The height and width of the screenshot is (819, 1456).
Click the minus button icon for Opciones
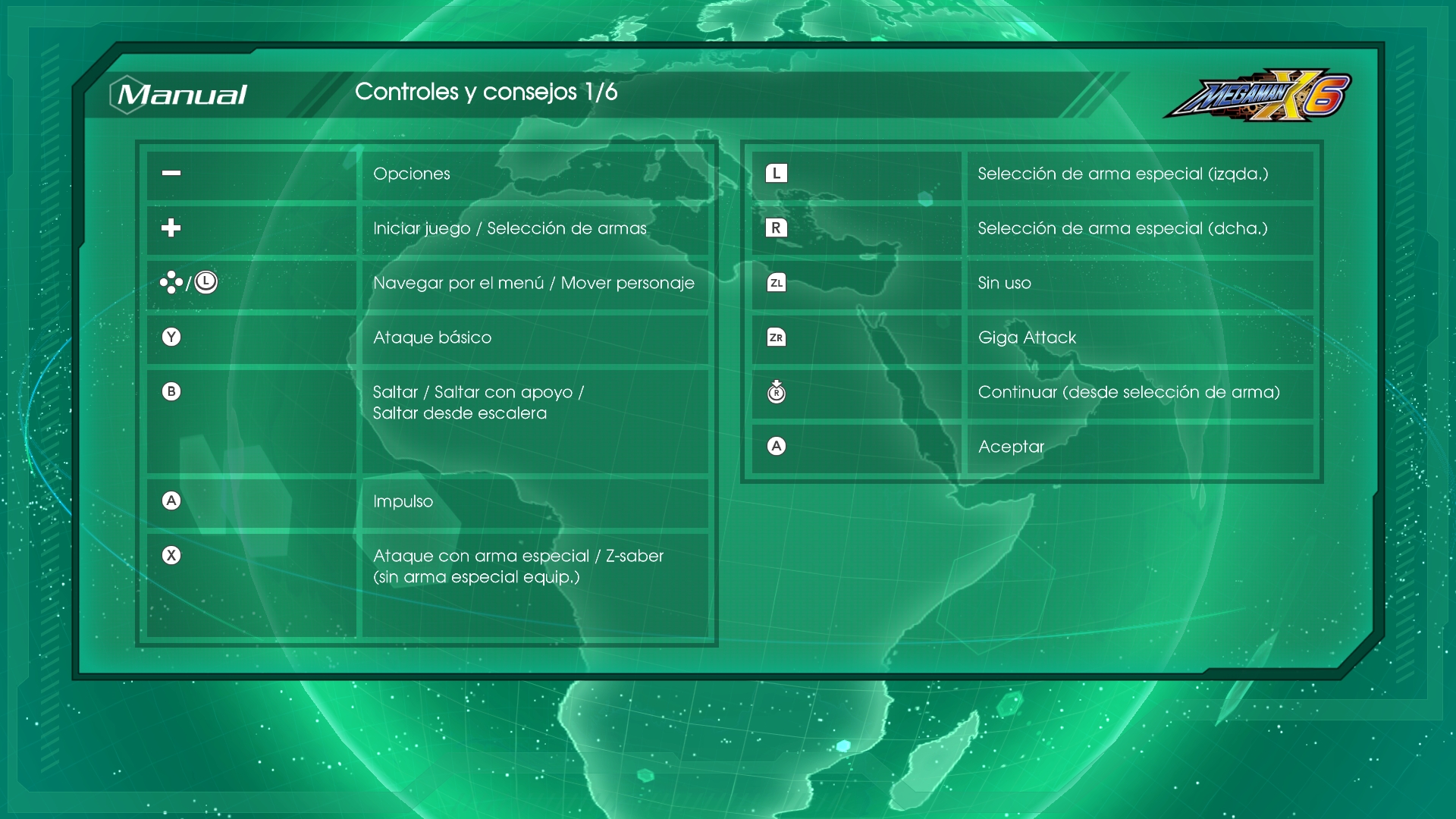pyautogui.click(x=171, y=173)
